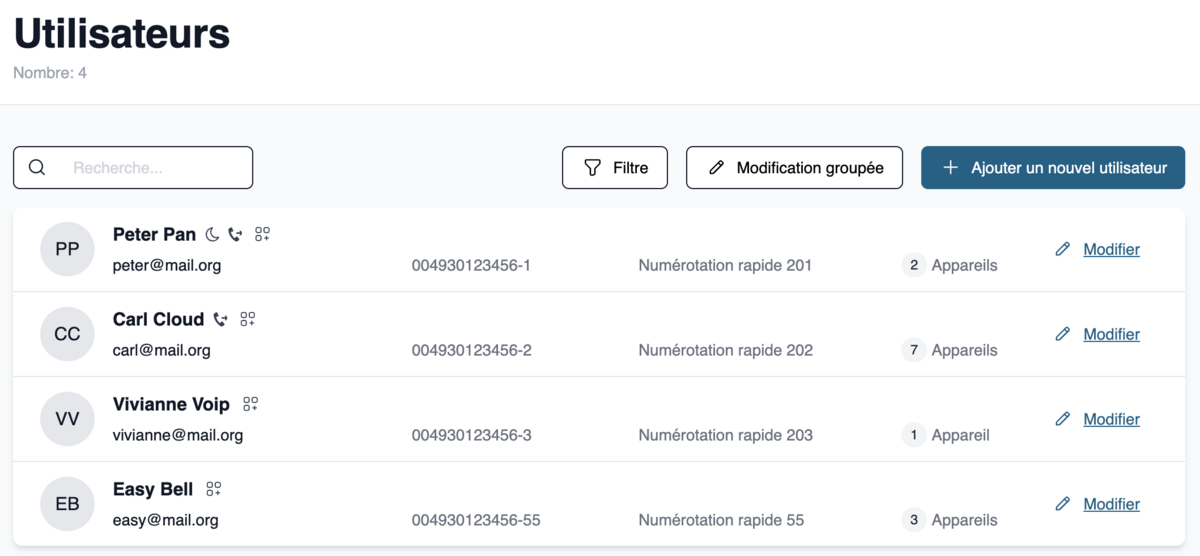The width and height of the screenshot is (1200, 556).
Task: Click the 7 Appareils count for Carl Cloud
Action: 949,351
